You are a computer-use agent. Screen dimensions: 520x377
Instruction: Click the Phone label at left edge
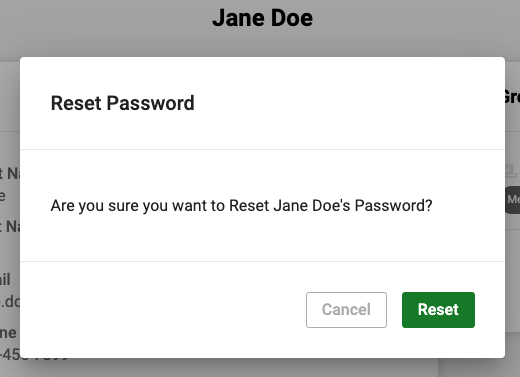(8, 332)
